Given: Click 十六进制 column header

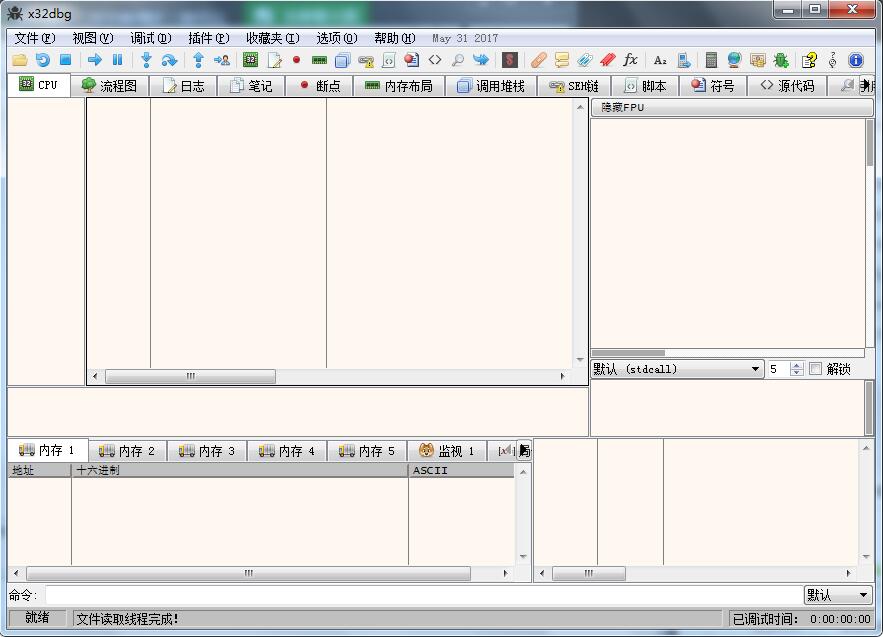Looking at the screenshot, I should pos(240,470).
